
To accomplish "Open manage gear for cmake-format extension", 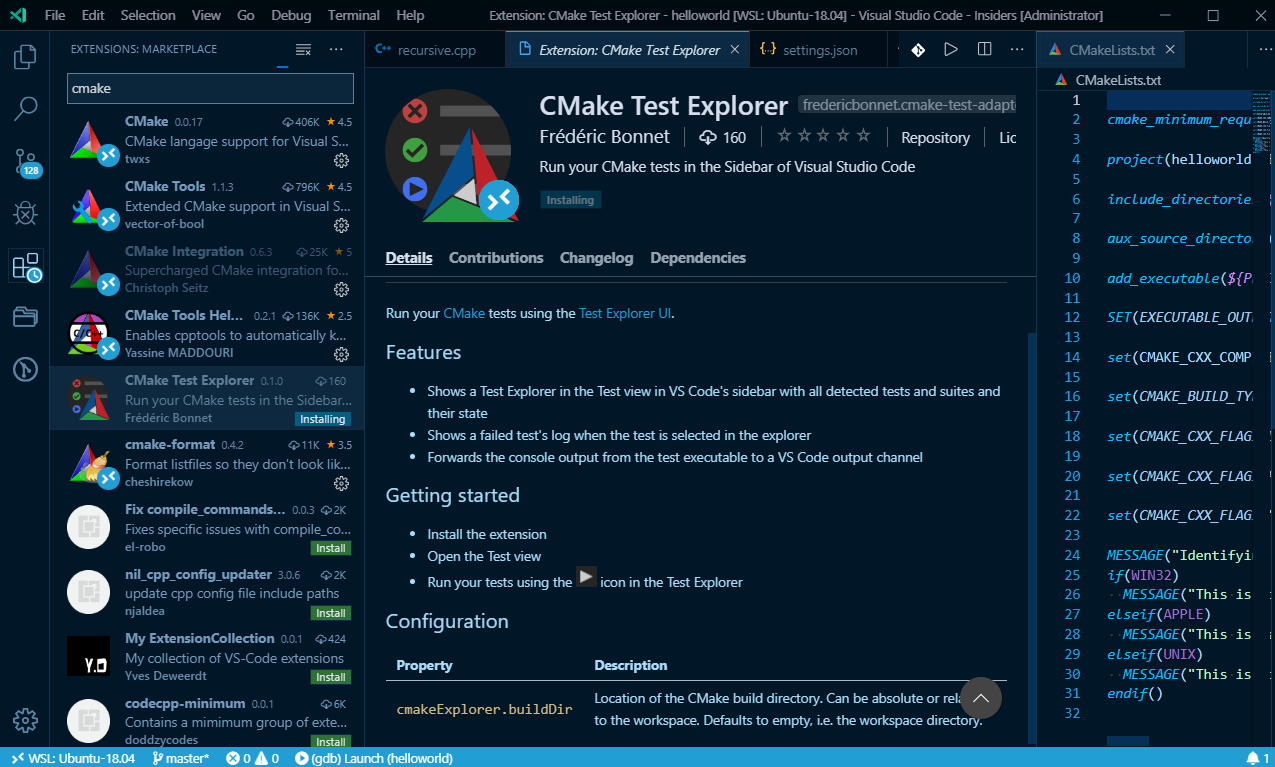I will 341,483.
